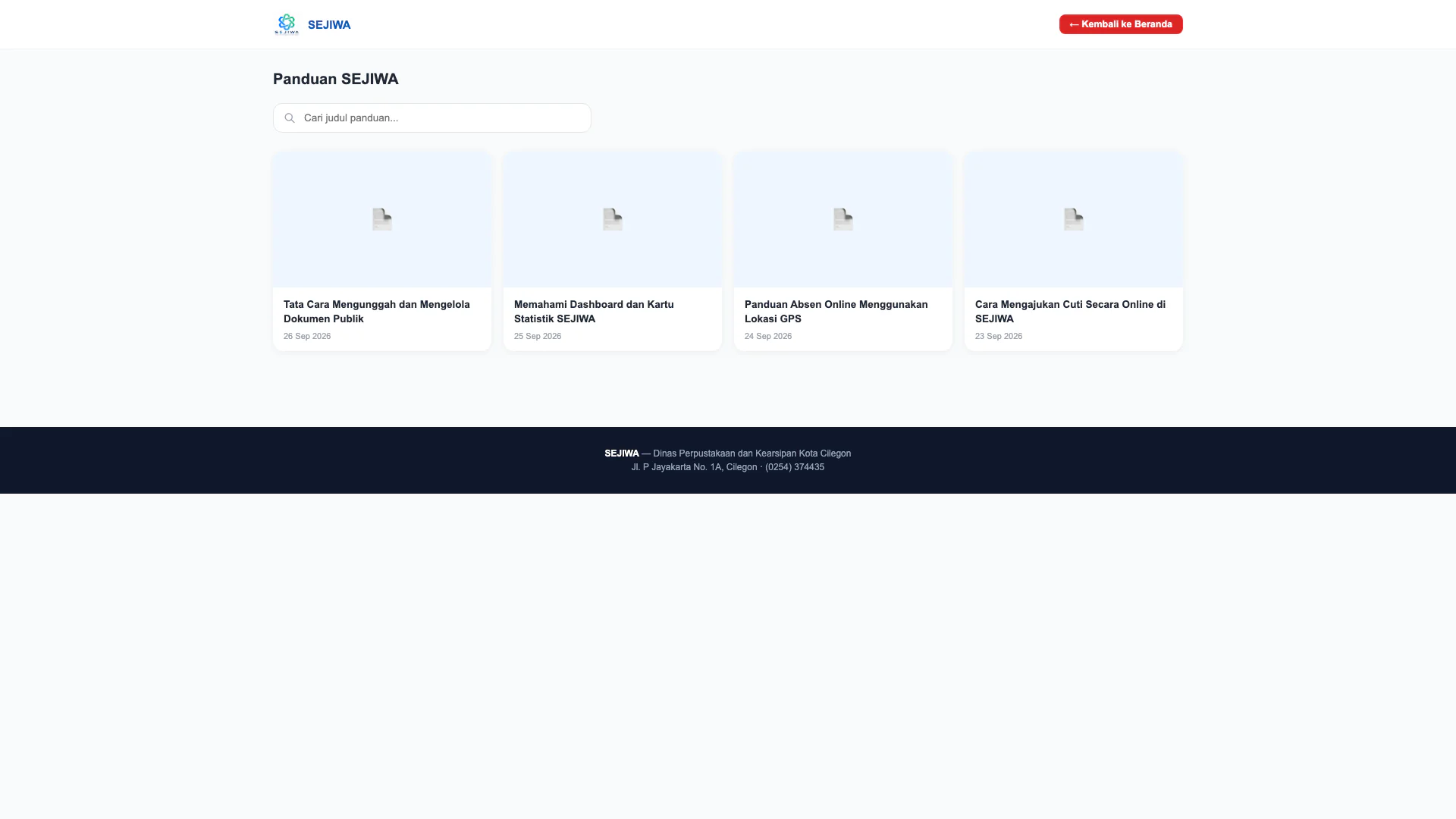The image size is (1456, 819).
Task: Click the date 23 Sep 2026
Action: [999, 336]
